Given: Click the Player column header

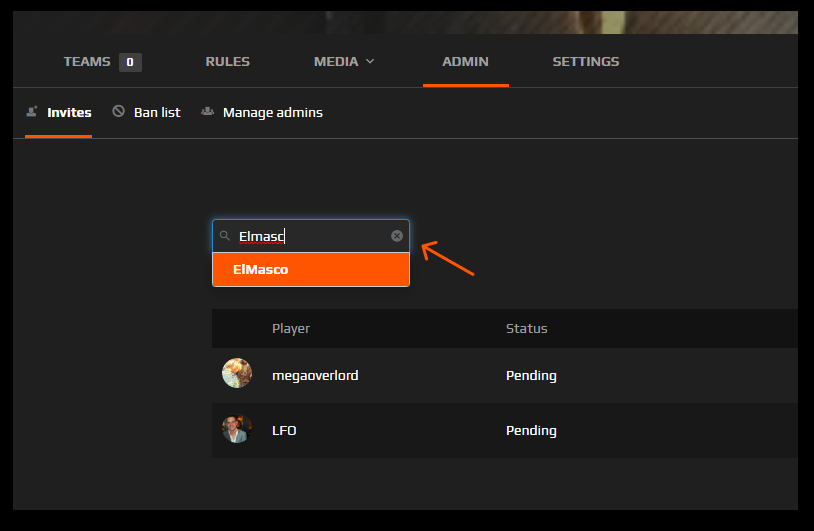Looking at the screenshot, I should [291, 328].
